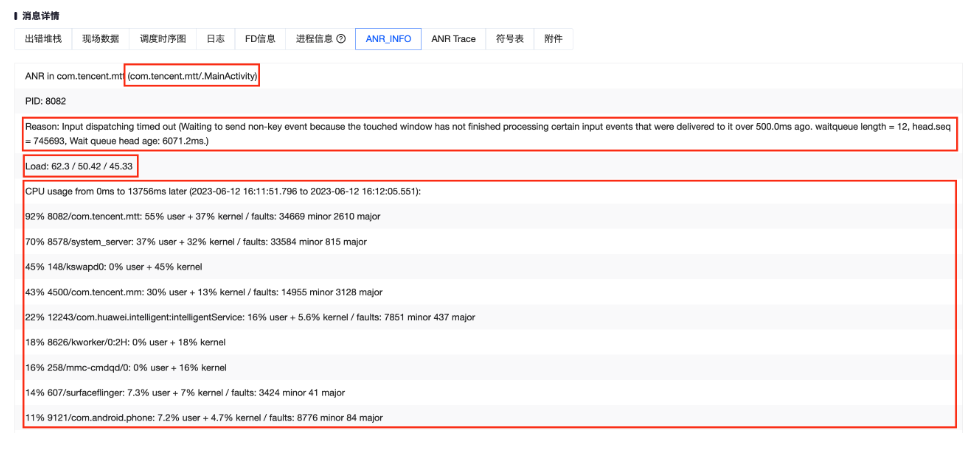
Task: Open the 进程信息 tab label
Action: tap(314, 39)
